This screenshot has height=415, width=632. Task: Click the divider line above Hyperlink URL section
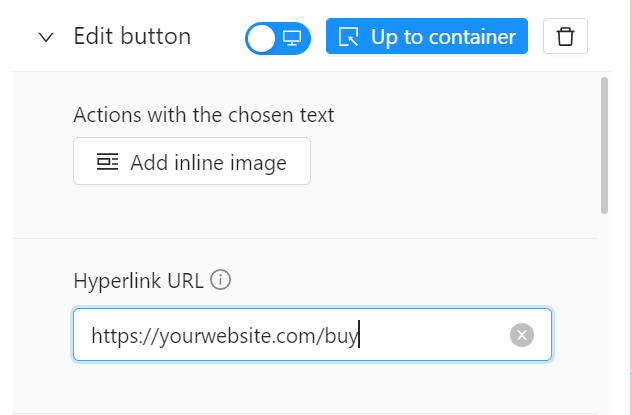(x=305, y=239)
